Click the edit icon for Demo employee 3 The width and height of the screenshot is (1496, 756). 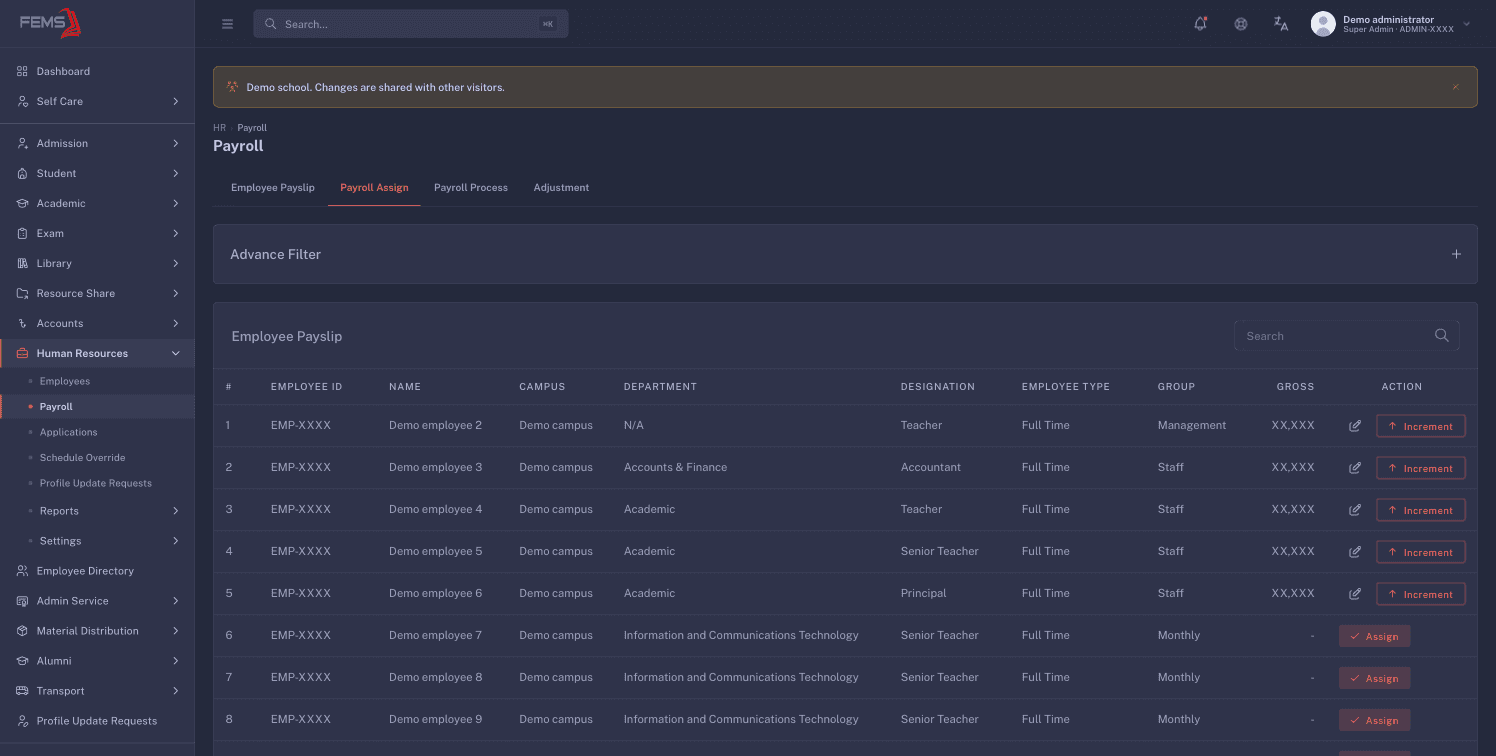[x=1355, y=468]
